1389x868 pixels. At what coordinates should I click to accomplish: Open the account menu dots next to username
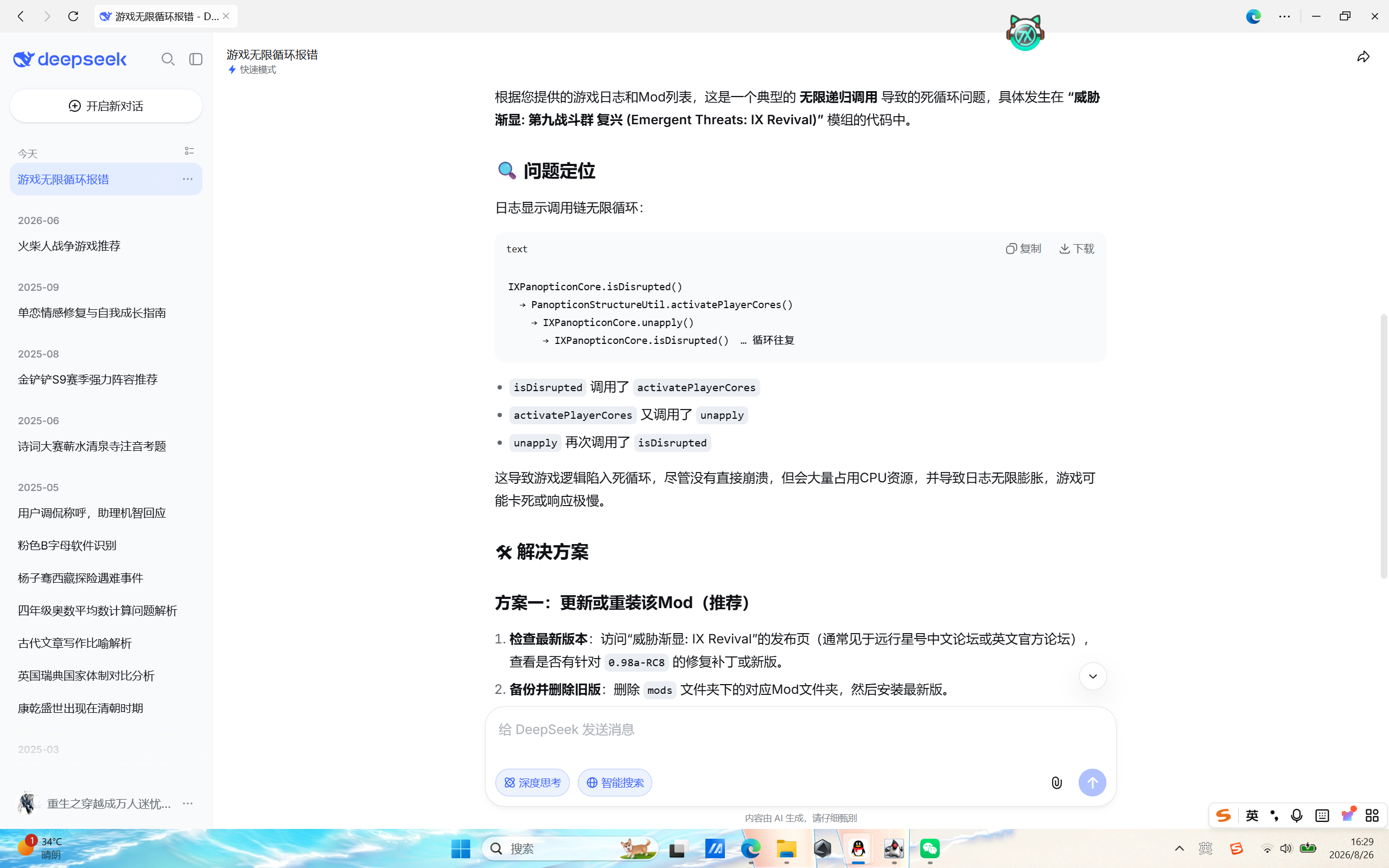[188, 803]
